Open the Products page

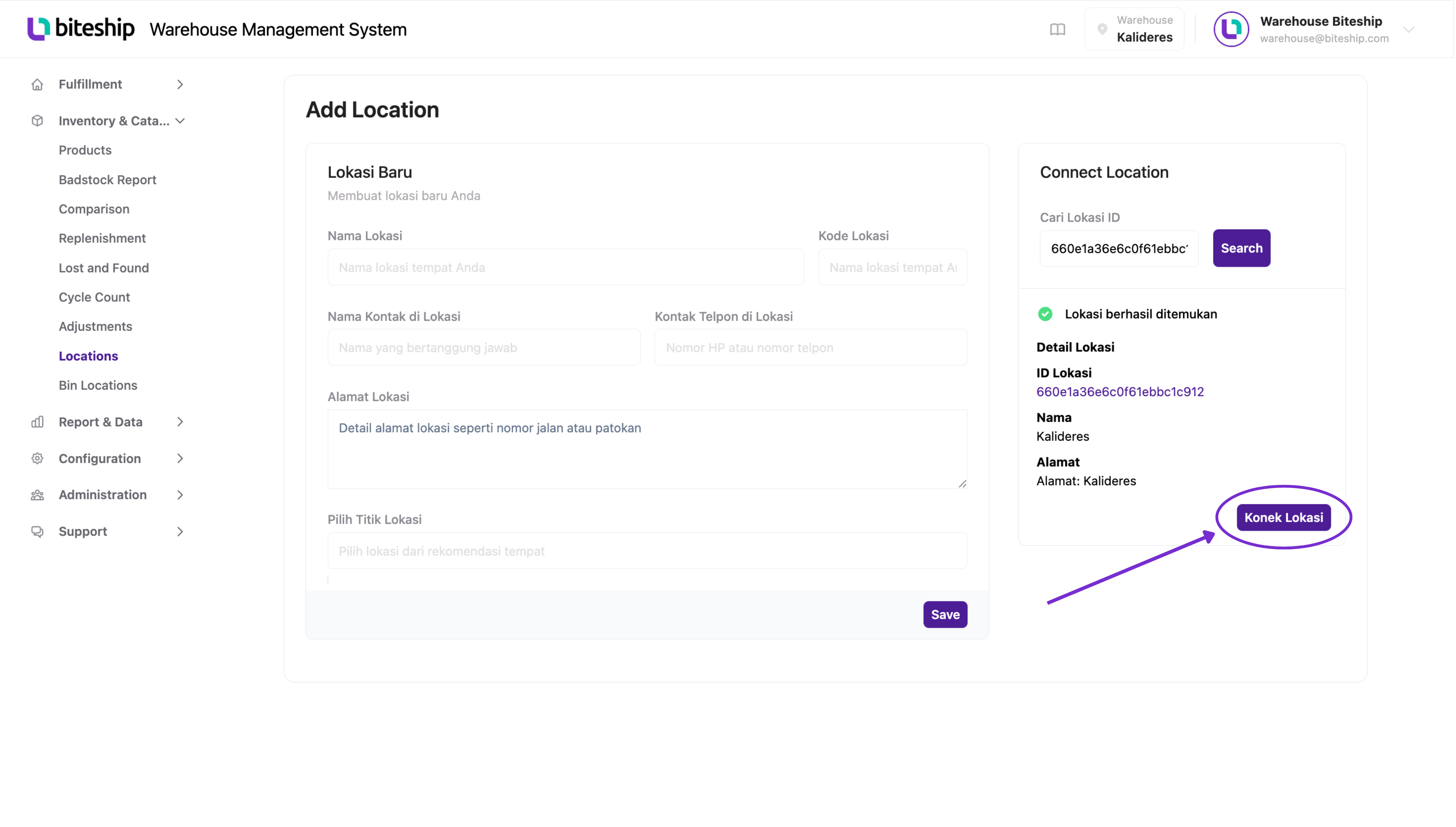tap(85, 150)
